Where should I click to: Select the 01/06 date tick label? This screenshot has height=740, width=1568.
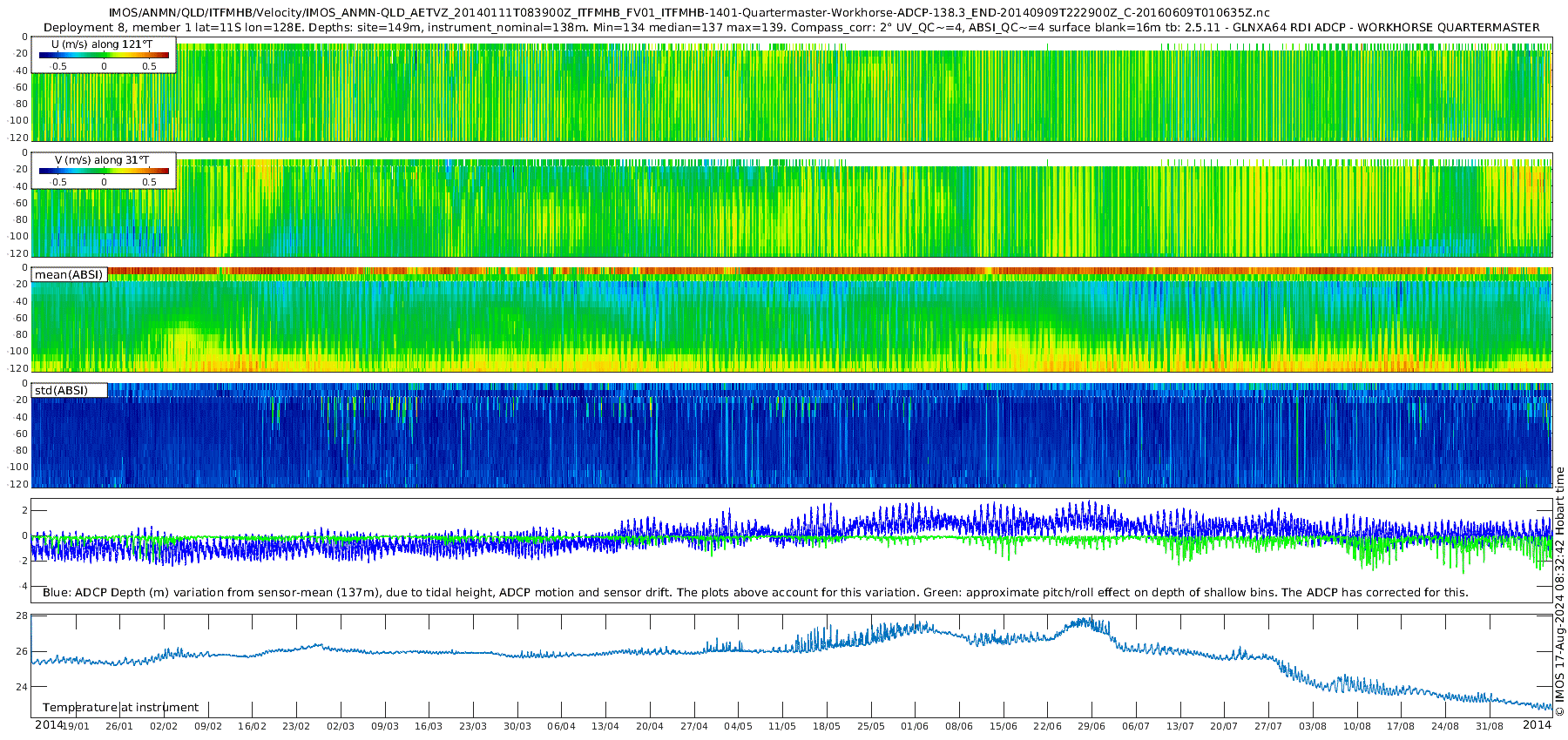coord(915,727)
